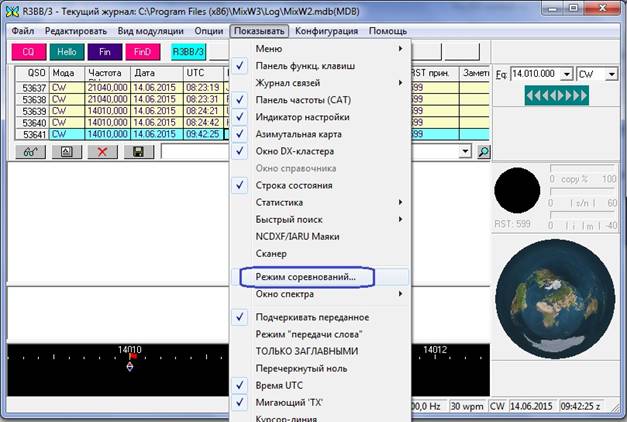Click the icon between binoculars and red X
This screenshot has width=627, height=422.
click(65, 151)
